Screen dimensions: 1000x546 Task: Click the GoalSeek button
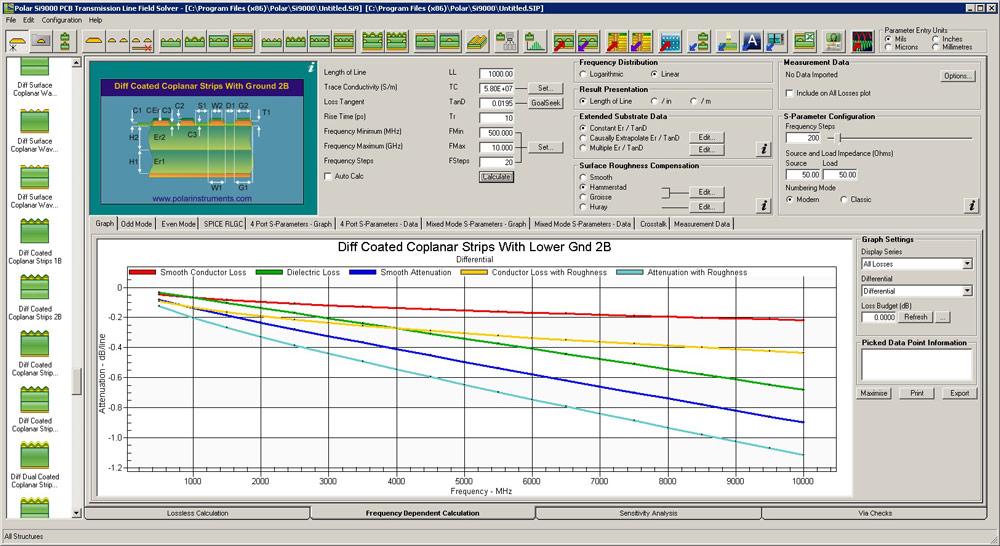click(546, 103)
